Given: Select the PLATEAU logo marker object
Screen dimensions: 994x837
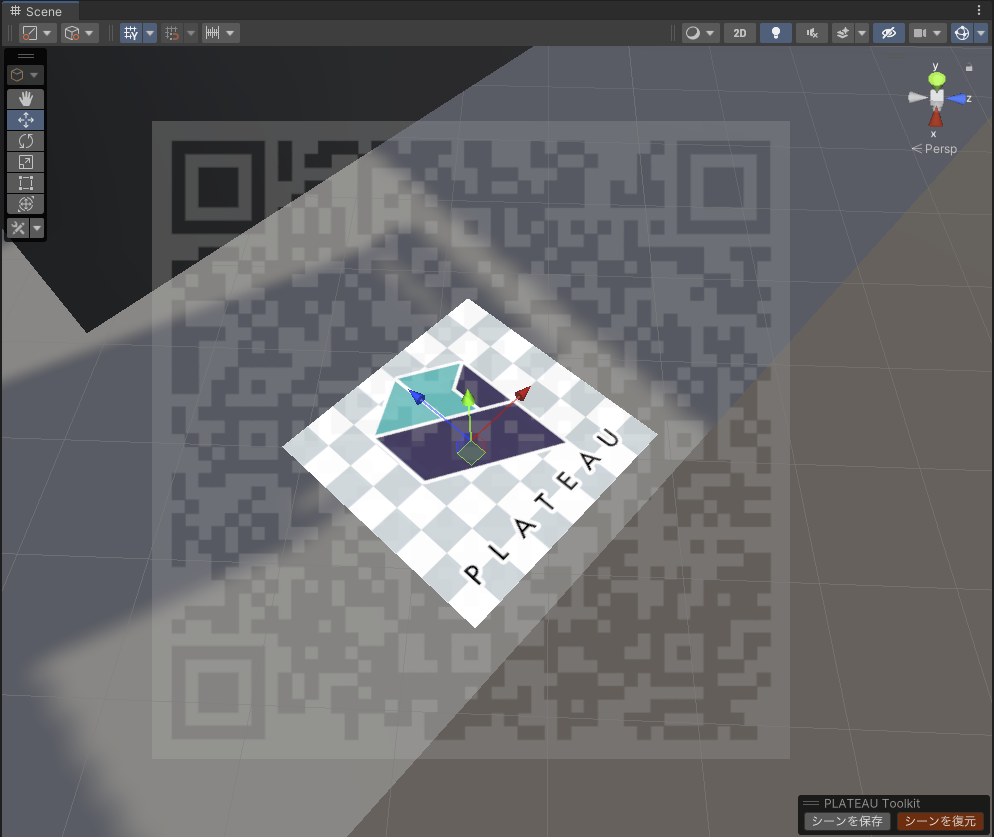Looking at the screenshot, I should 470,463.
